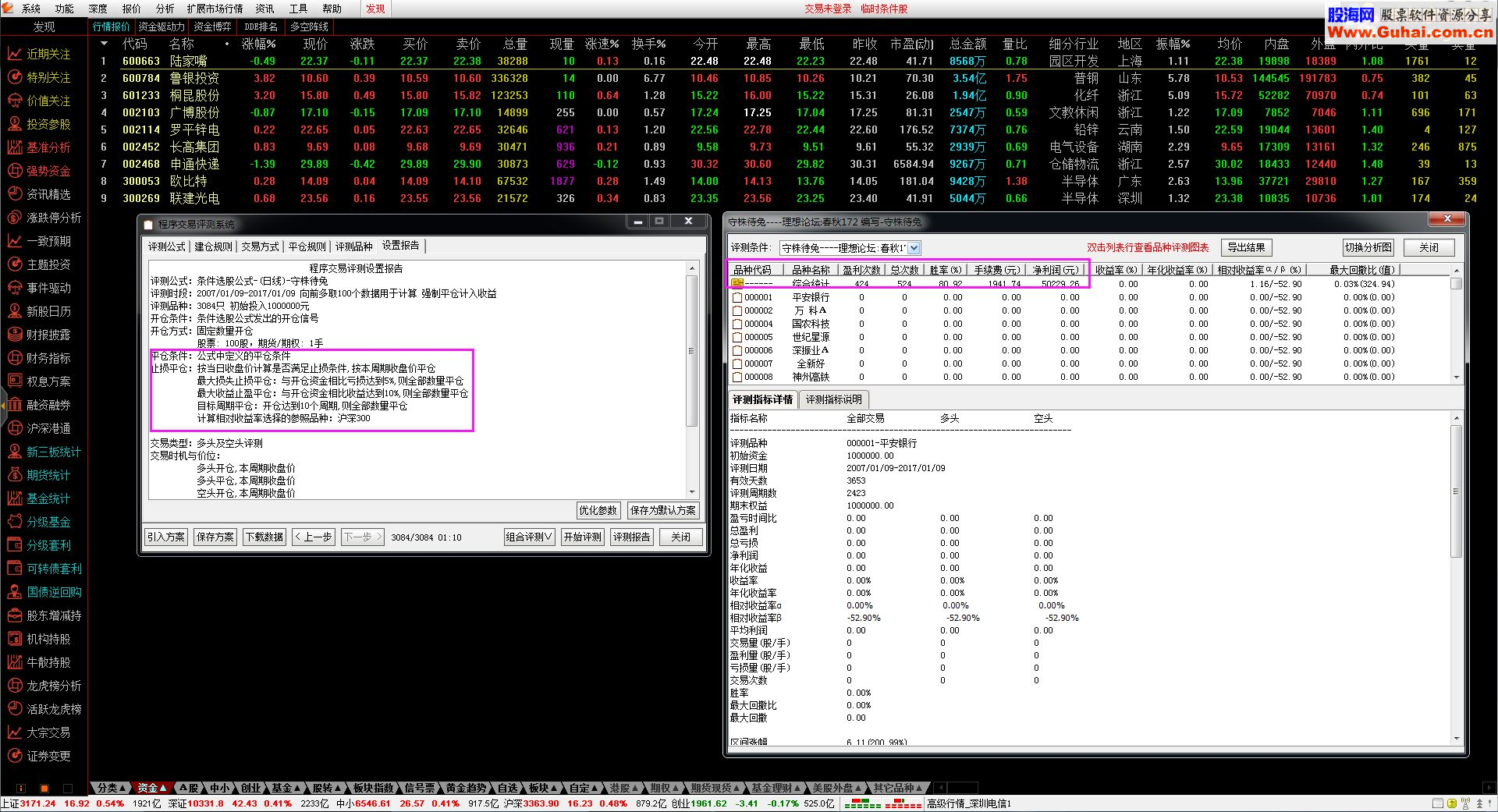
Task: Tick the box for 000008 神州高铁 row
Action: pyautogui.click(x=737, y=377)
